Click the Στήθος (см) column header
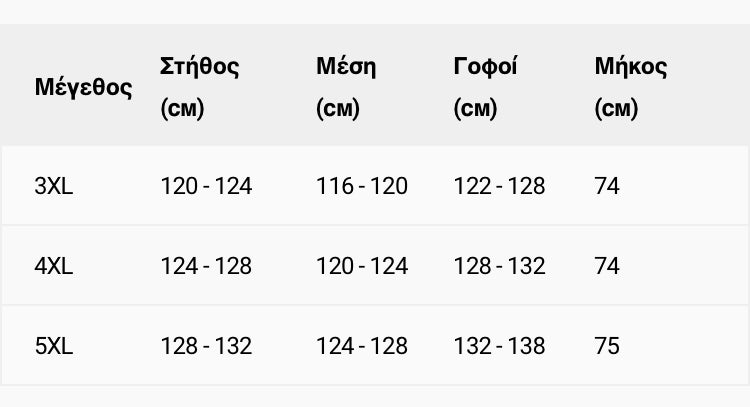750x407 pixels. point(199,87)
